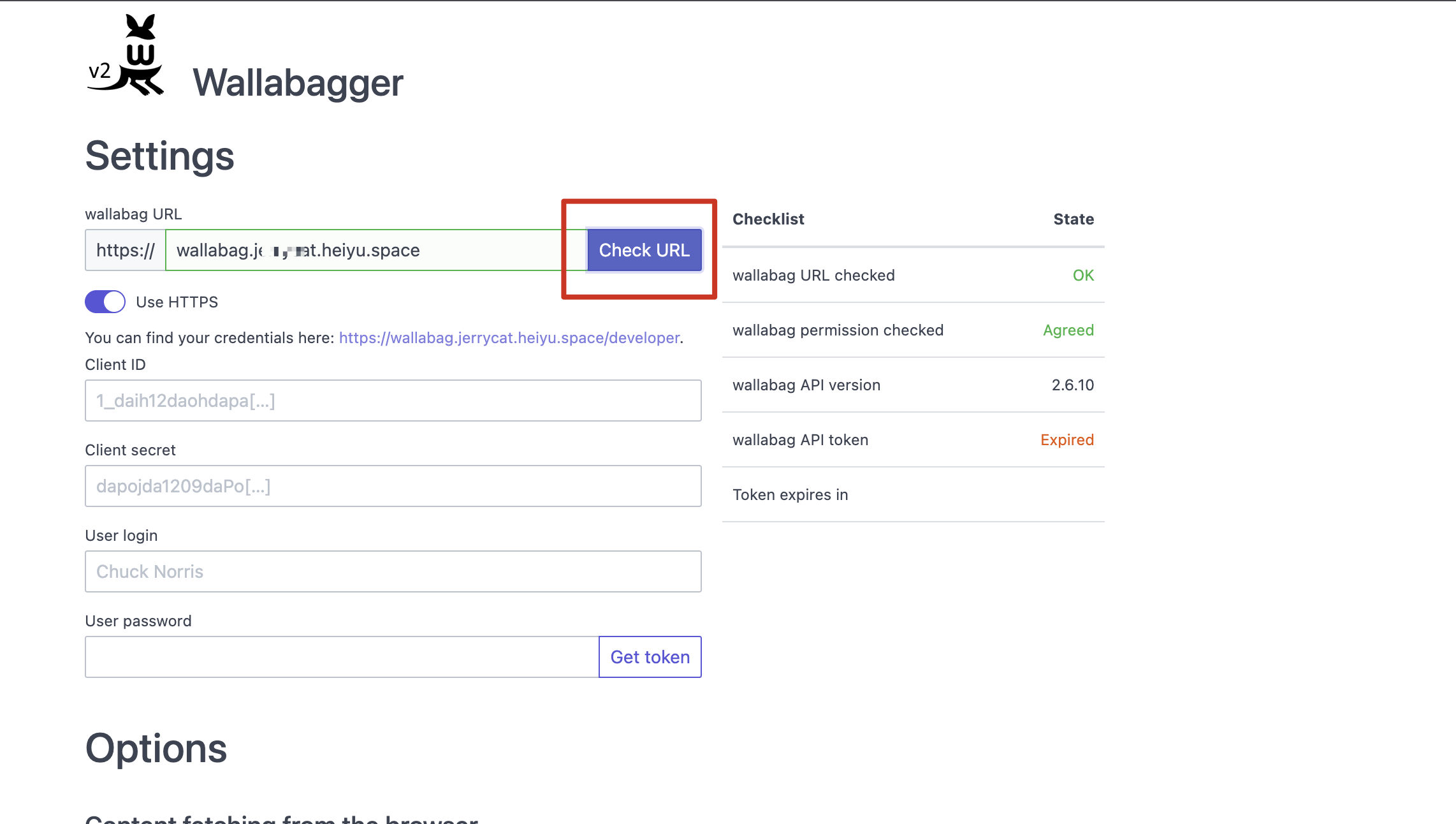Click the Checklist column header
The height and width of the screenshot is (824, 1456).
pos(768,219)
